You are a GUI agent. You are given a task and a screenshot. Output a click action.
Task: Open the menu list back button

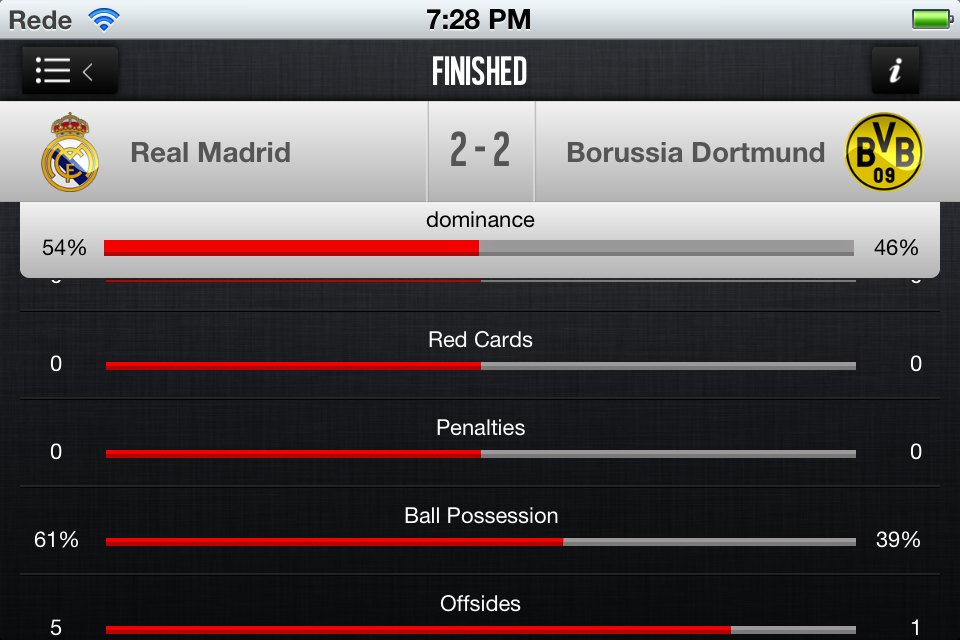click(x=69, y=71)
